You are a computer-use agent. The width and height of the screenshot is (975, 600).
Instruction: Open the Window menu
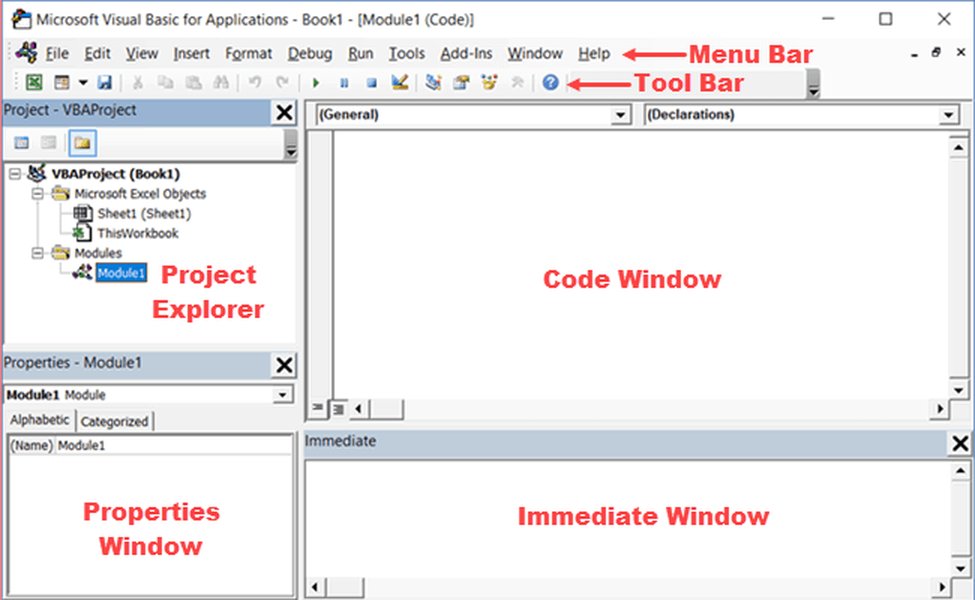point(535,53)
